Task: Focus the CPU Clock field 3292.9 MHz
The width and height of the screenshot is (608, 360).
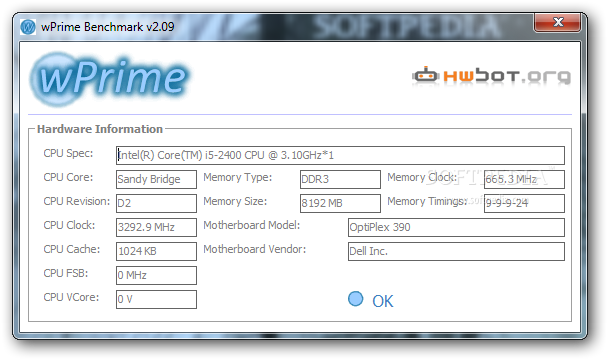Action: 156,227
